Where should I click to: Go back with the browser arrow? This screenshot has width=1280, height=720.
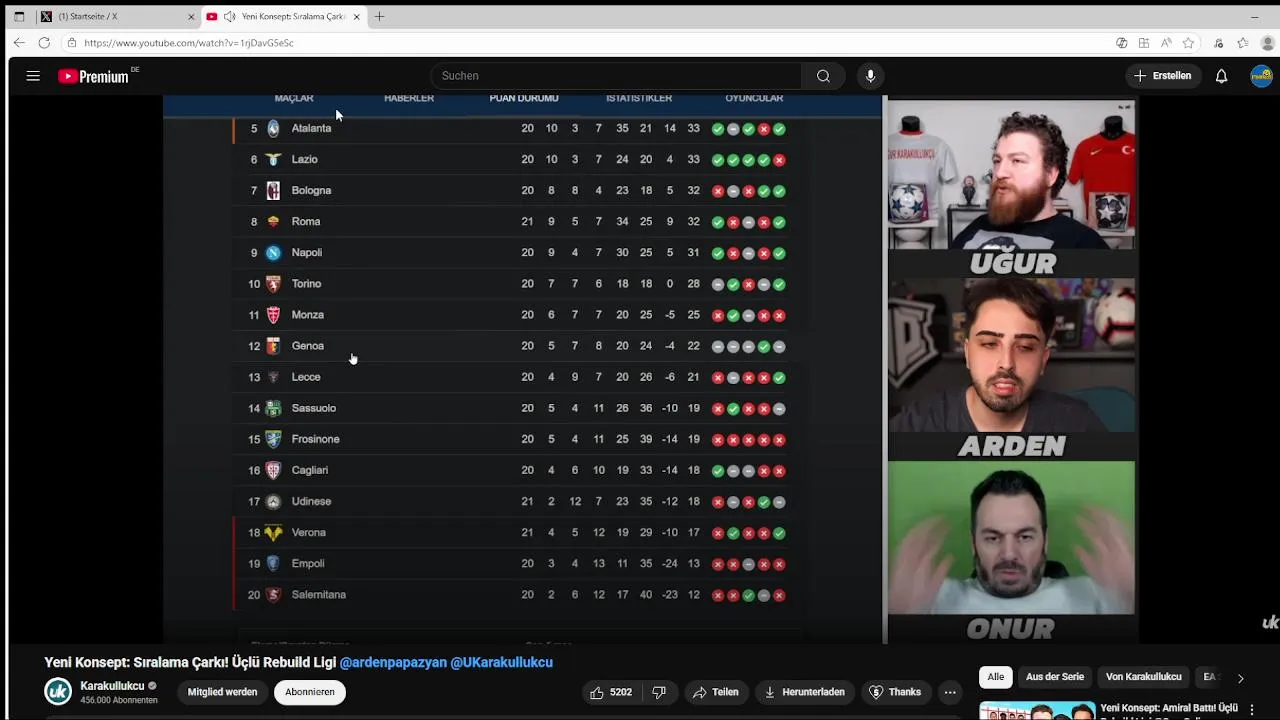[x=19, y=43]
